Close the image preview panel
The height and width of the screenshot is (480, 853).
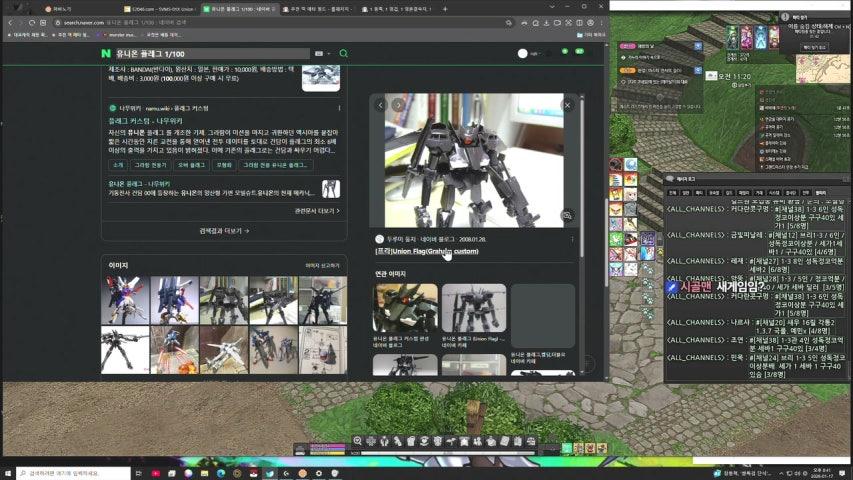click(x=567, y=105)
